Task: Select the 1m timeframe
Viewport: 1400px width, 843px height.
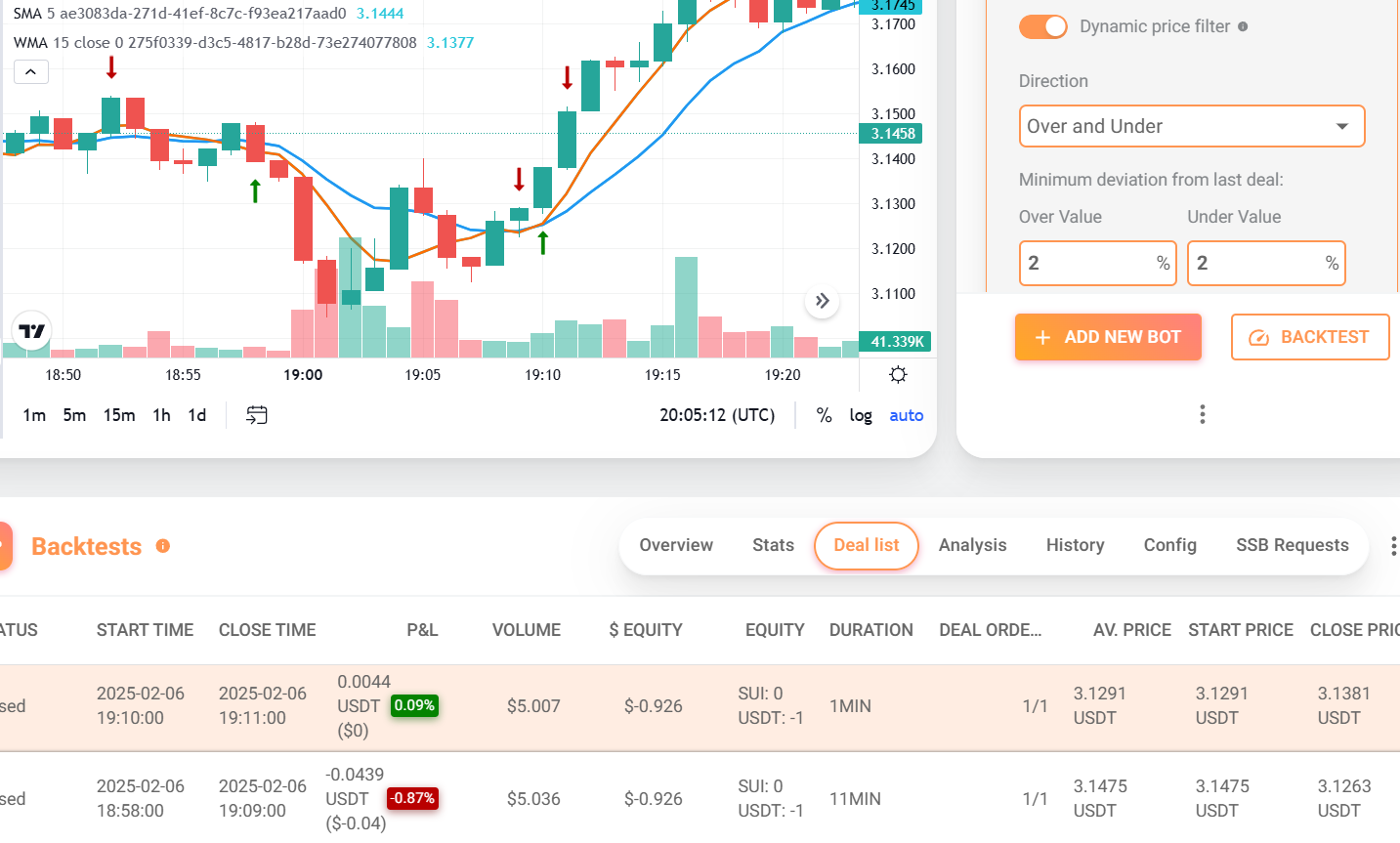Action: [x=34, y=415]
